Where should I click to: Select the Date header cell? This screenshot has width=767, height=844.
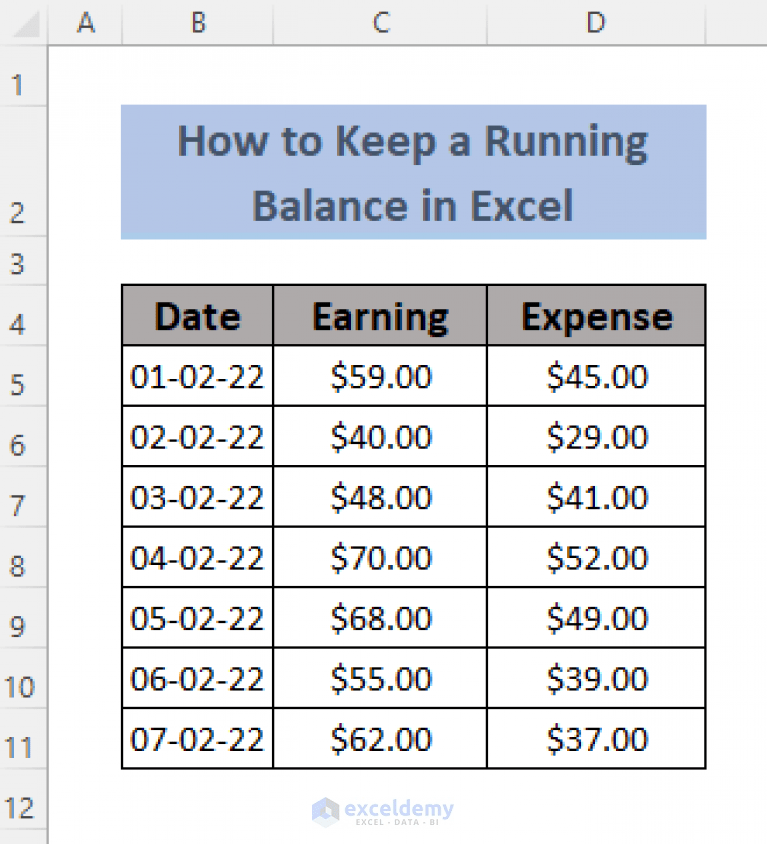pos(197,315)
